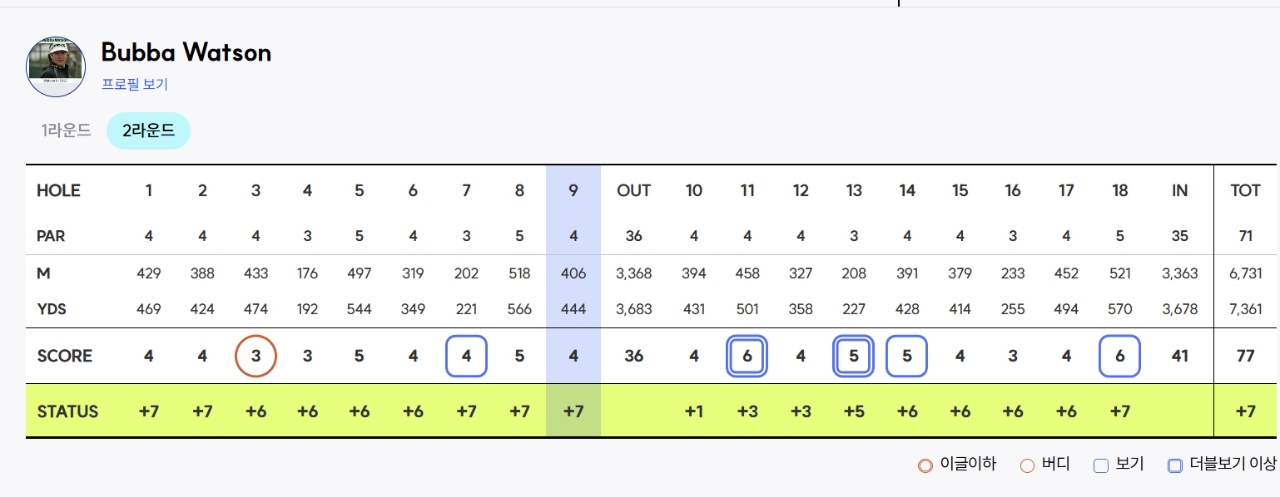Click the boxed score 6 on hole 18
The width and height of the screenshot is (1280, 497).
pyautogui.click(x=1119, y=356)
